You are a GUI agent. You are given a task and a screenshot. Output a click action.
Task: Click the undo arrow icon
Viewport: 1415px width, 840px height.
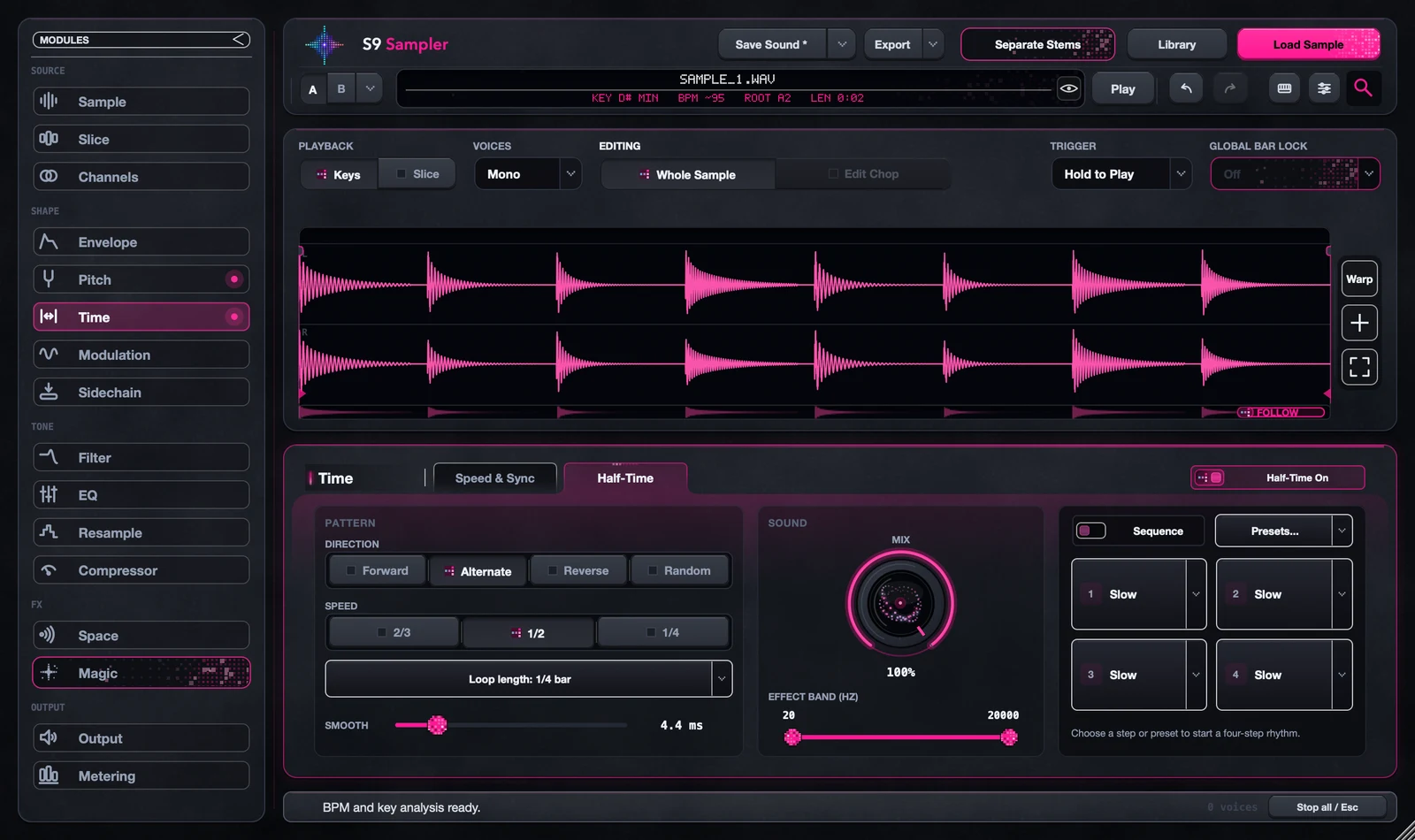pos(1186,88)
